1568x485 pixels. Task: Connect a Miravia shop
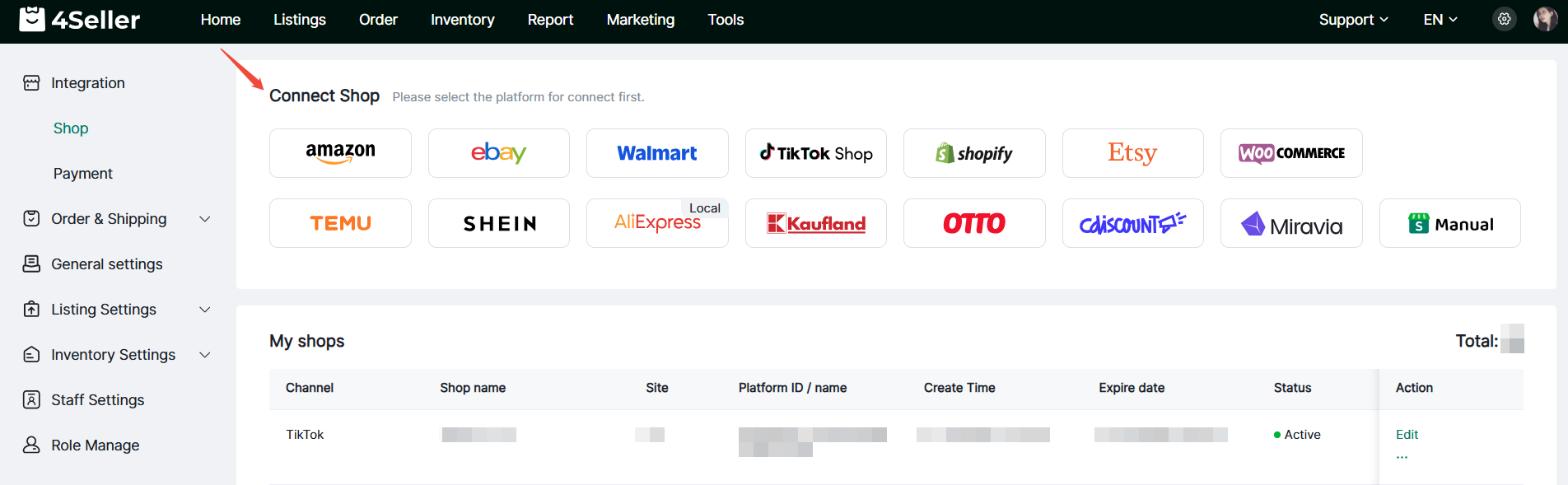1291,223
